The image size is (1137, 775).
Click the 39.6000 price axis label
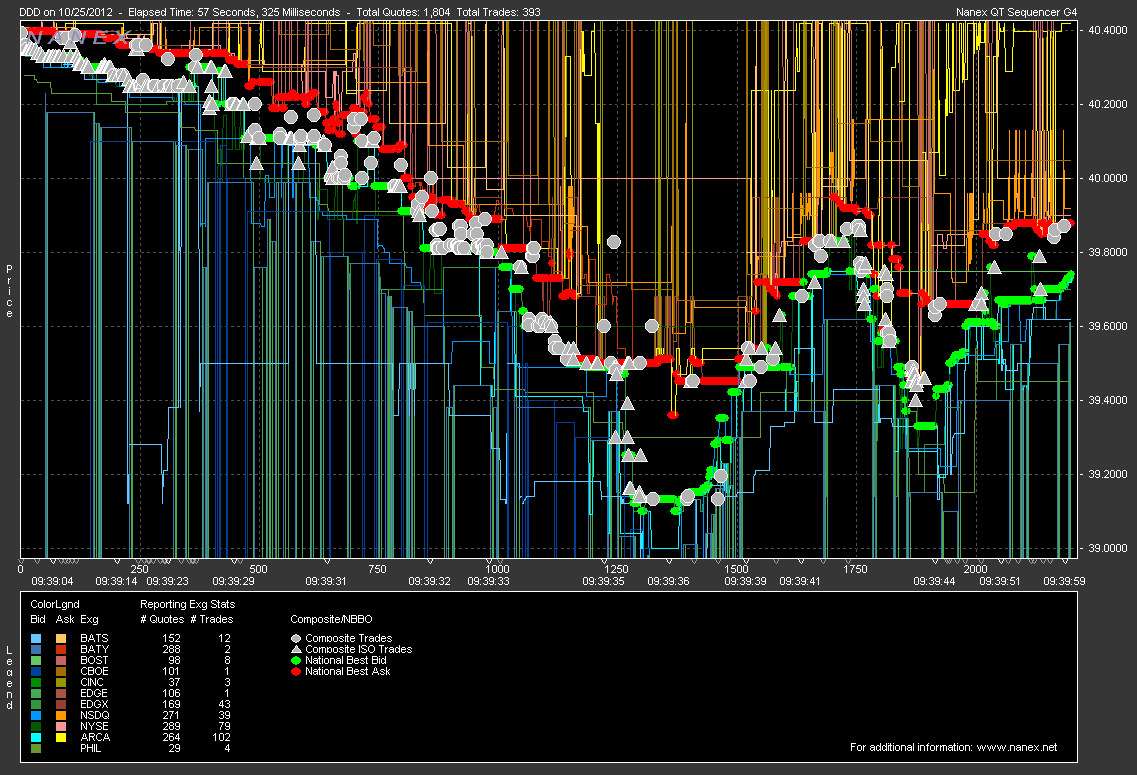1107,326
